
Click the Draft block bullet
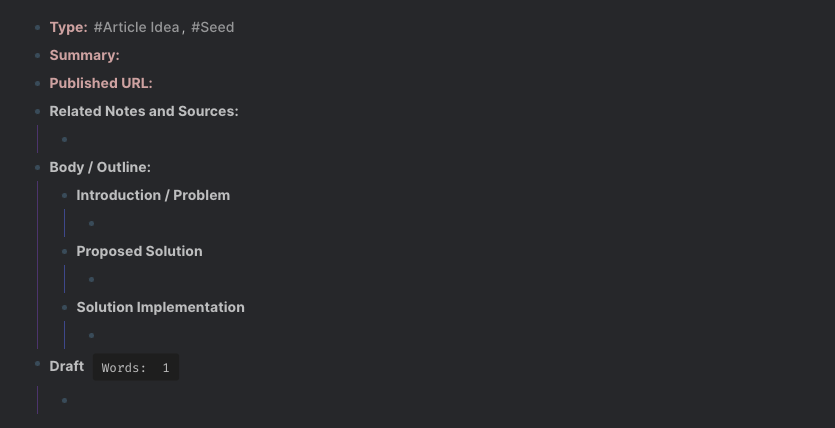(38, 364)
